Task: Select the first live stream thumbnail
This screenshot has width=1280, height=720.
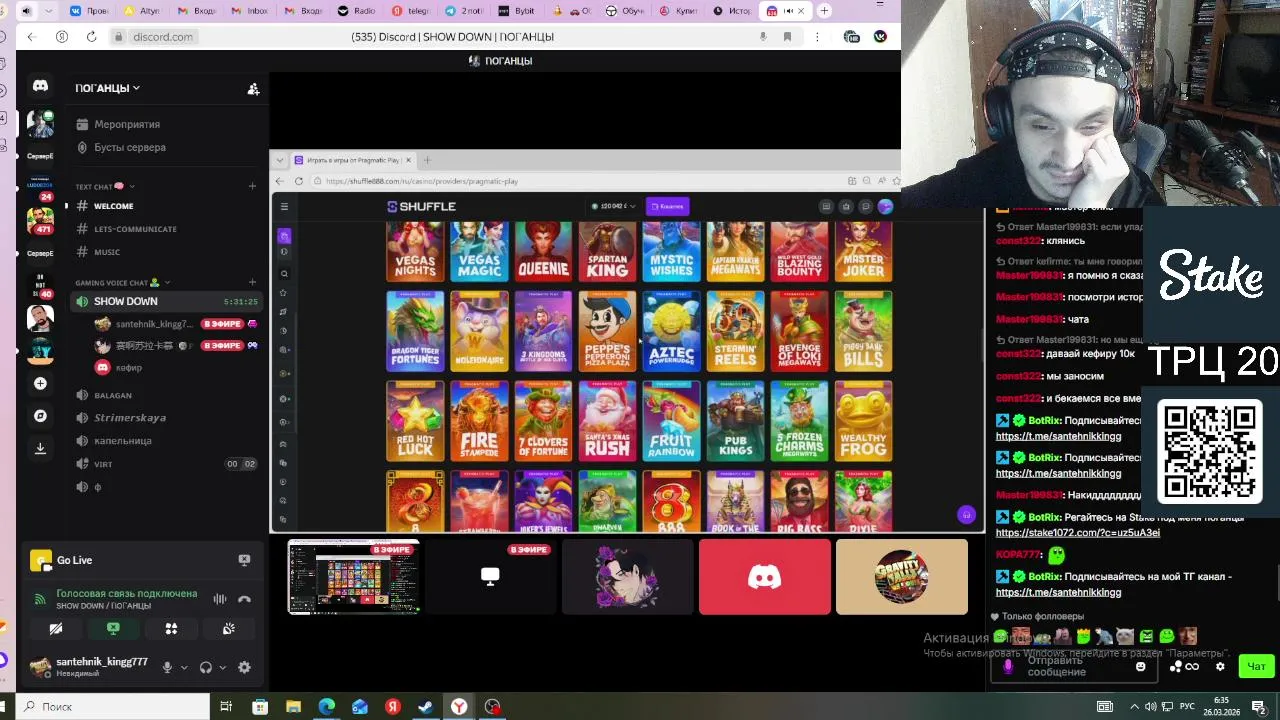Action: [354, 577]
